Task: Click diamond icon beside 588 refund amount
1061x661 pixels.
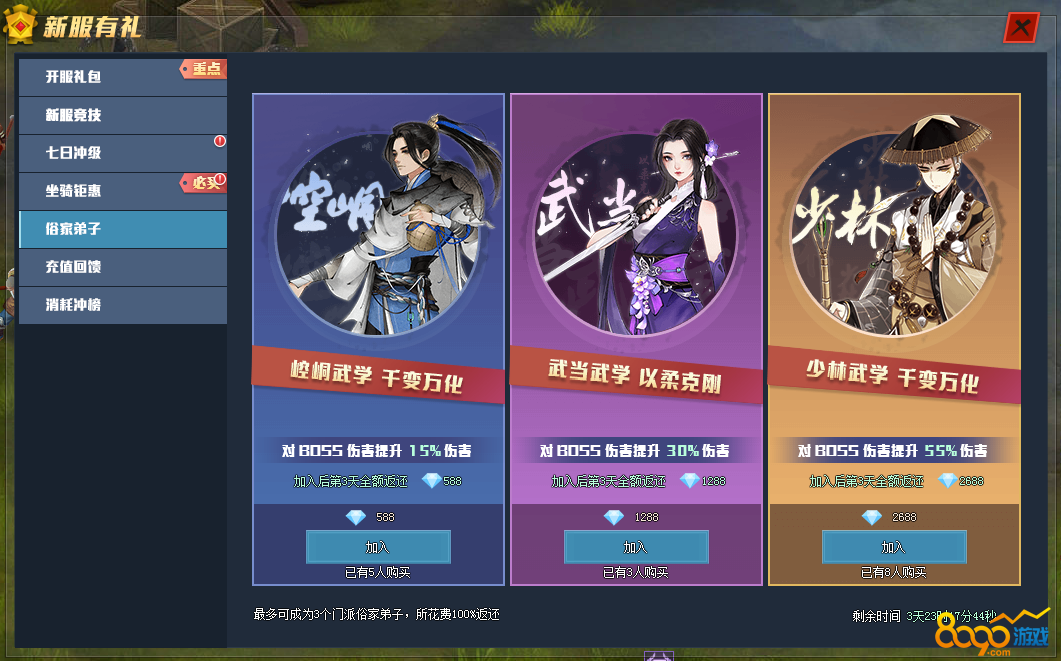Action: (x=431, y=481)
